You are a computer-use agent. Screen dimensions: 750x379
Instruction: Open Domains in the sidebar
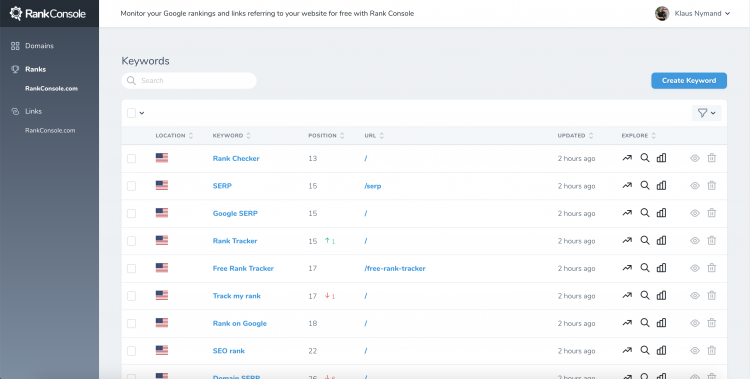(x=33, y=46)
